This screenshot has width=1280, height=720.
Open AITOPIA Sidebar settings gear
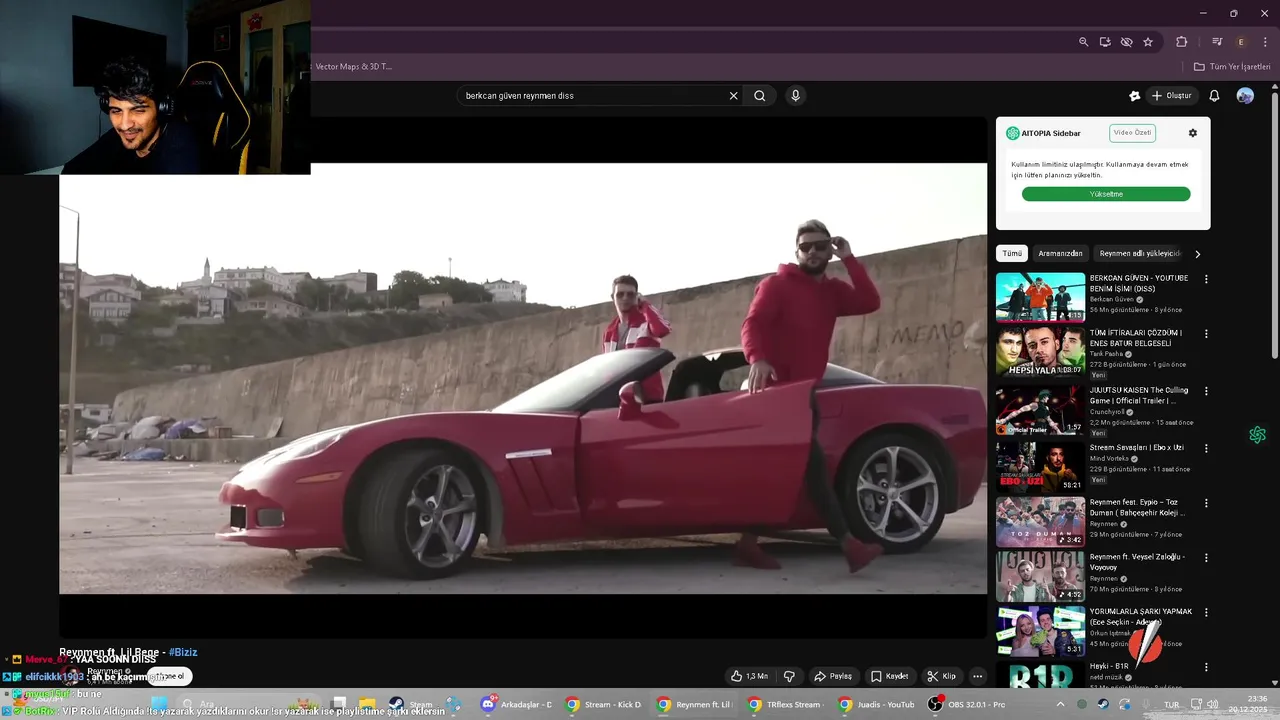point(1192,133)
